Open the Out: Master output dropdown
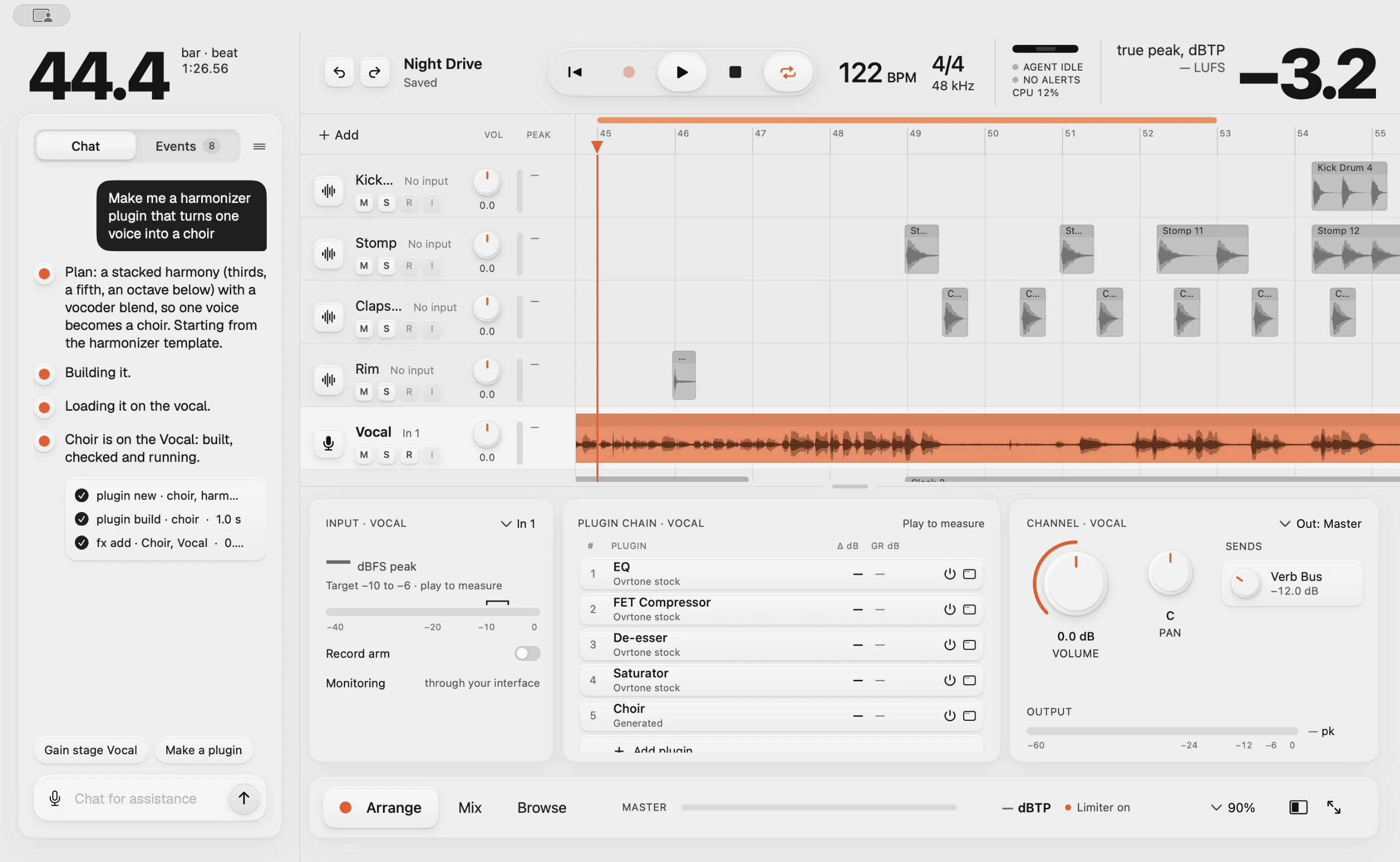 click(1320, 523)
